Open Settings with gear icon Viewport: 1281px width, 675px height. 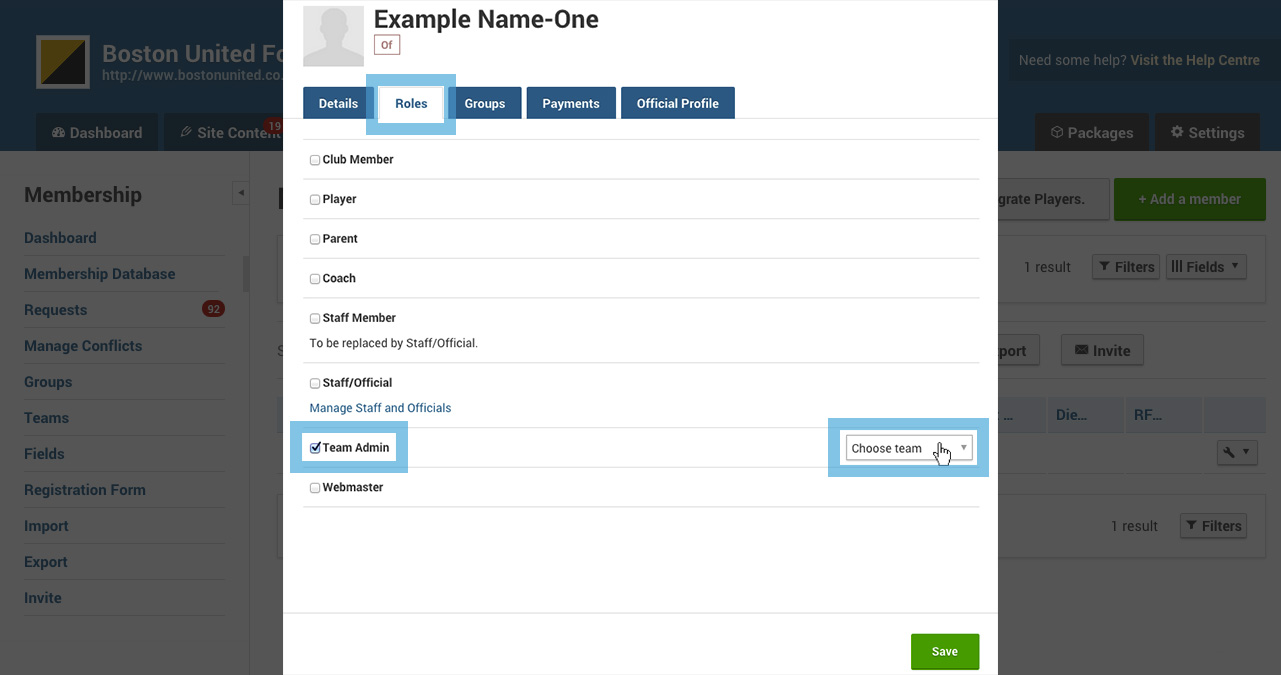click(x=1207, y=133)
